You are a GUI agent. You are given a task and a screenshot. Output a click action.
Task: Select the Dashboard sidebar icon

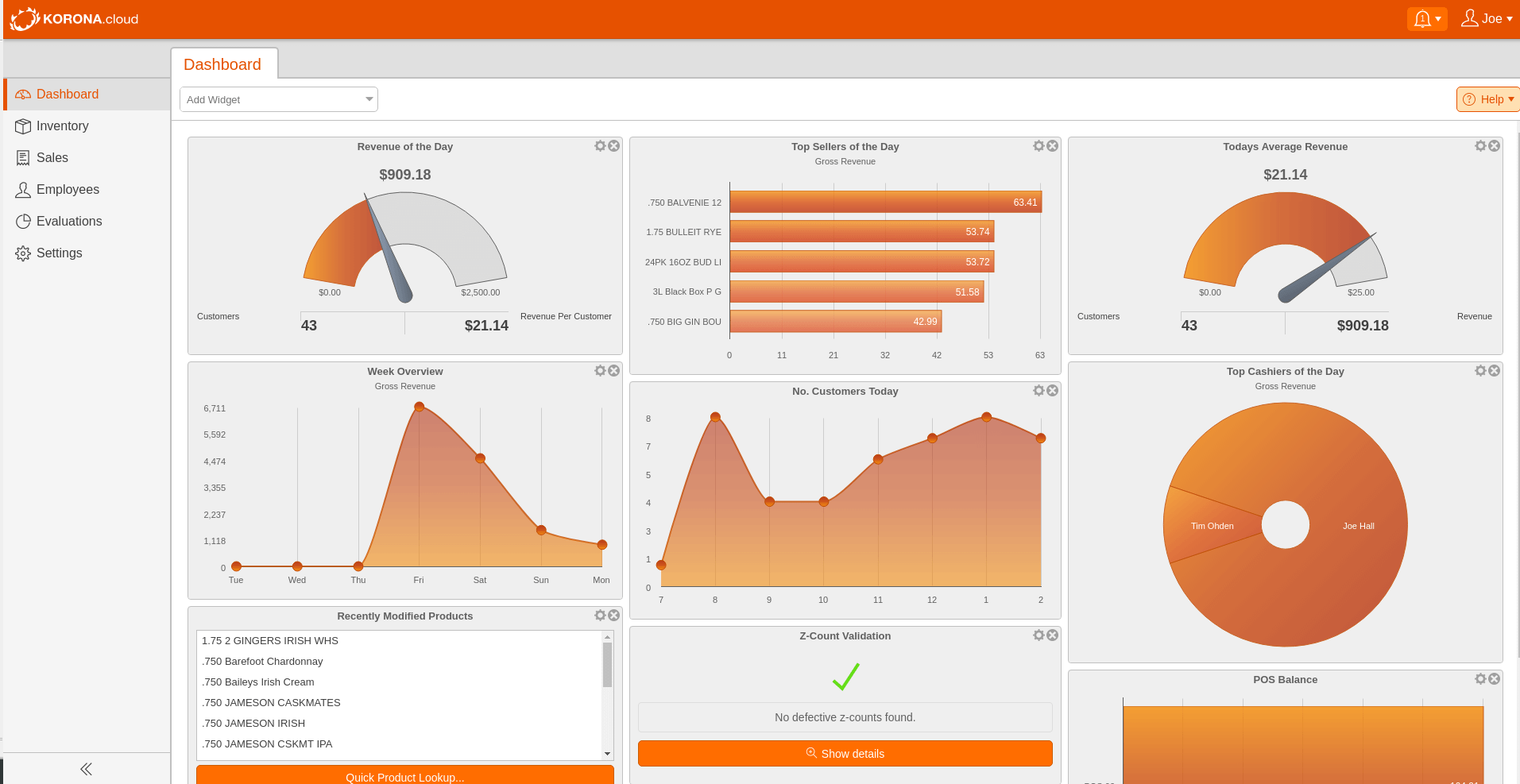click(23, 94)
